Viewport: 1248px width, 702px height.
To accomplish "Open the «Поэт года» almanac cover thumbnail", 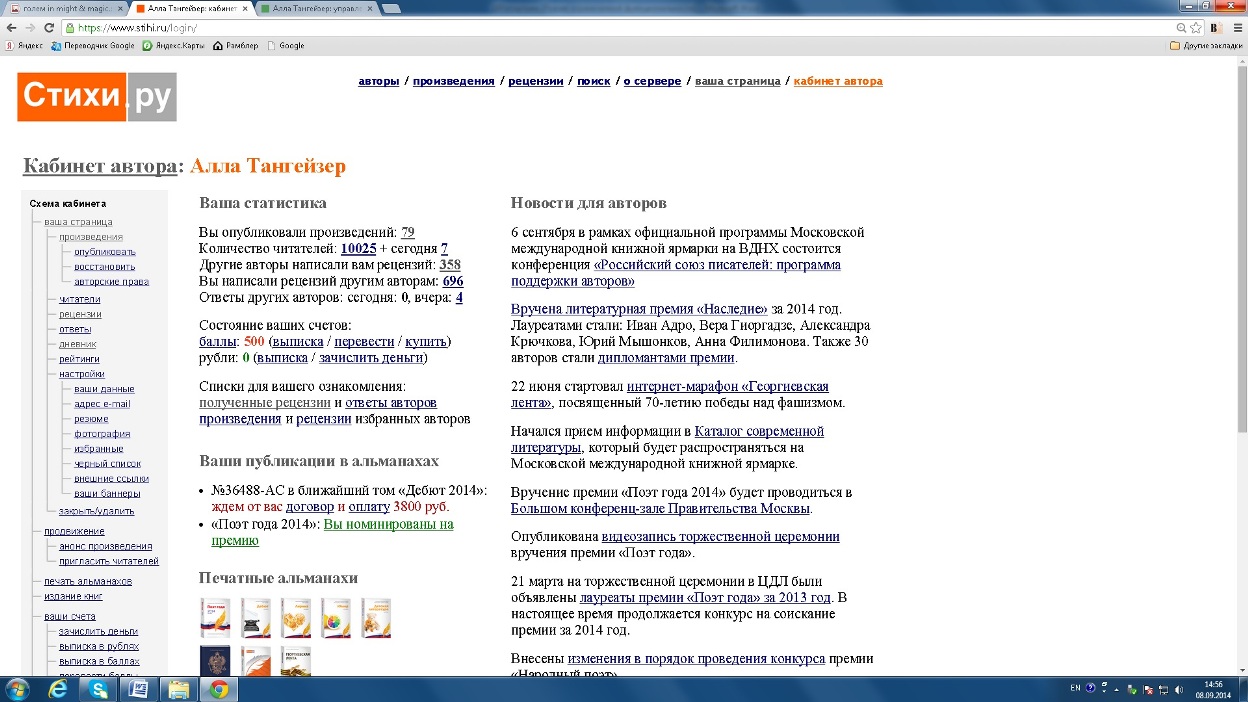I will (x=215, y=618).
